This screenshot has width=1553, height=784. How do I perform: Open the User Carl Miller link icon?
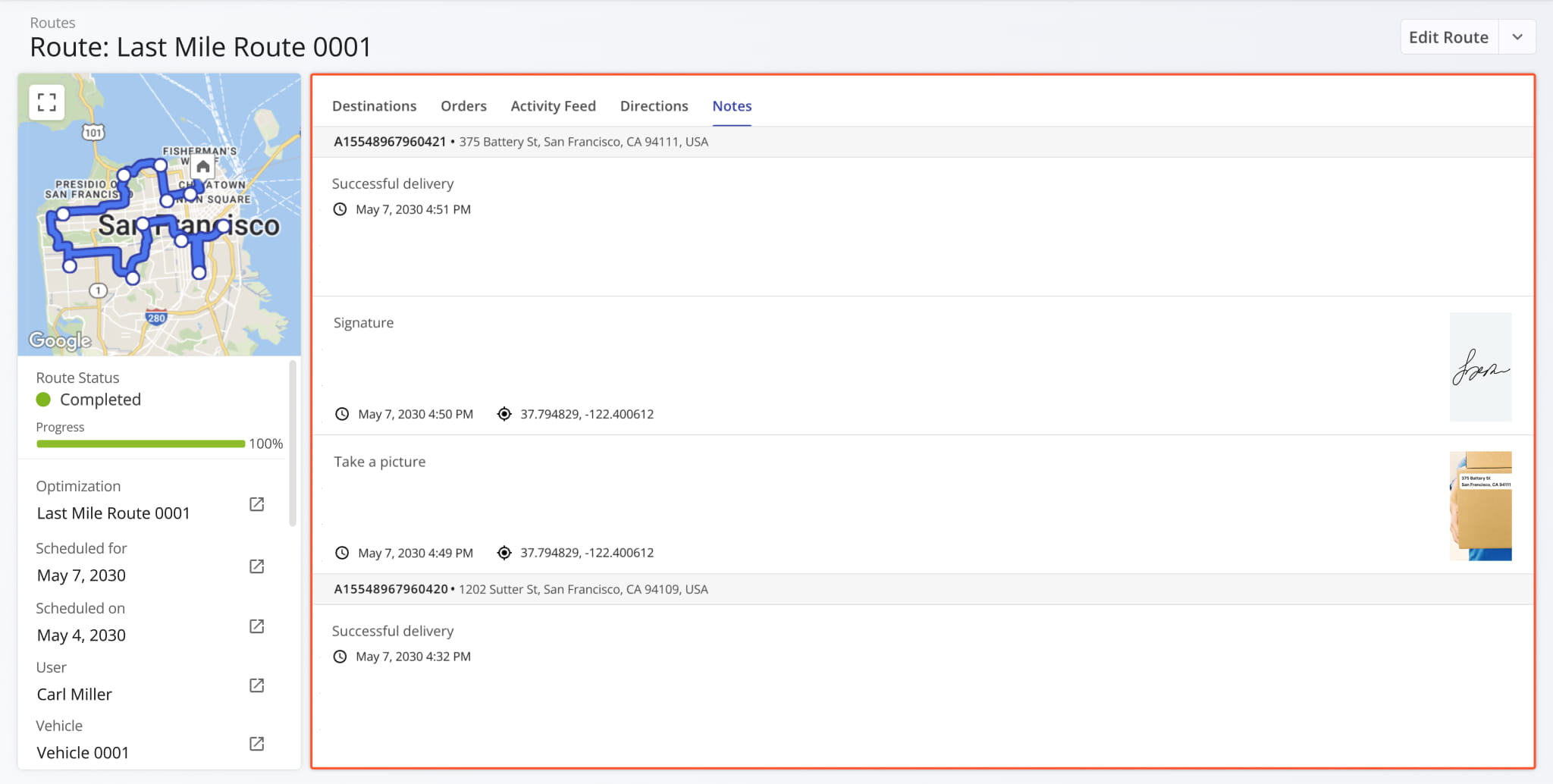pyautogui.click(x=257, y=685)
